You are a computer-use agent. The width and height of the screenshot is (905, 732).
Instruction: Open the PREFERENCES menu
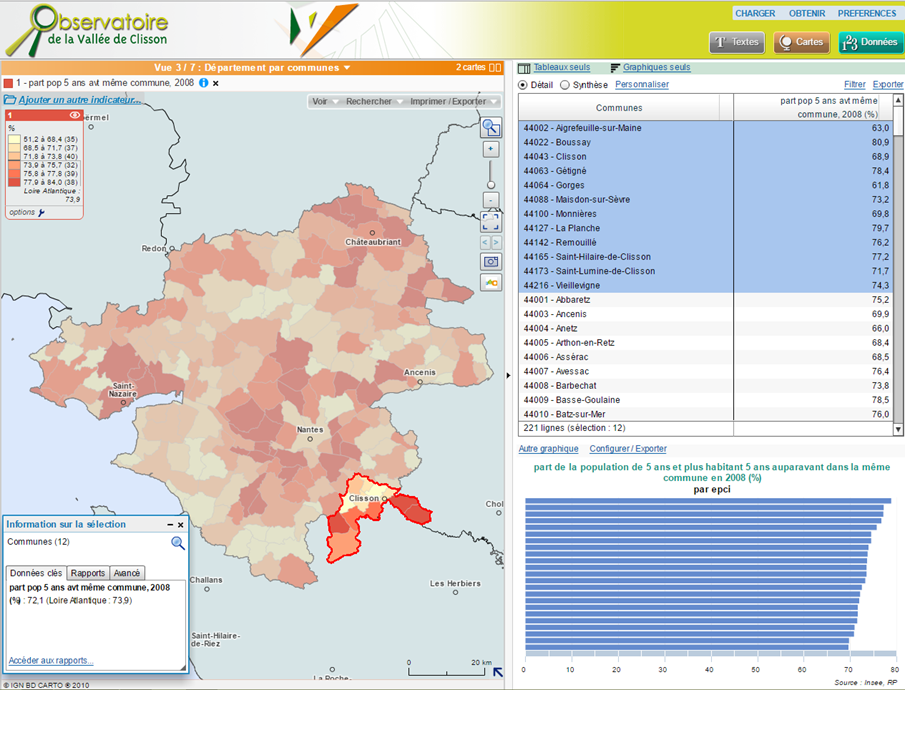(x=867, y=13)
